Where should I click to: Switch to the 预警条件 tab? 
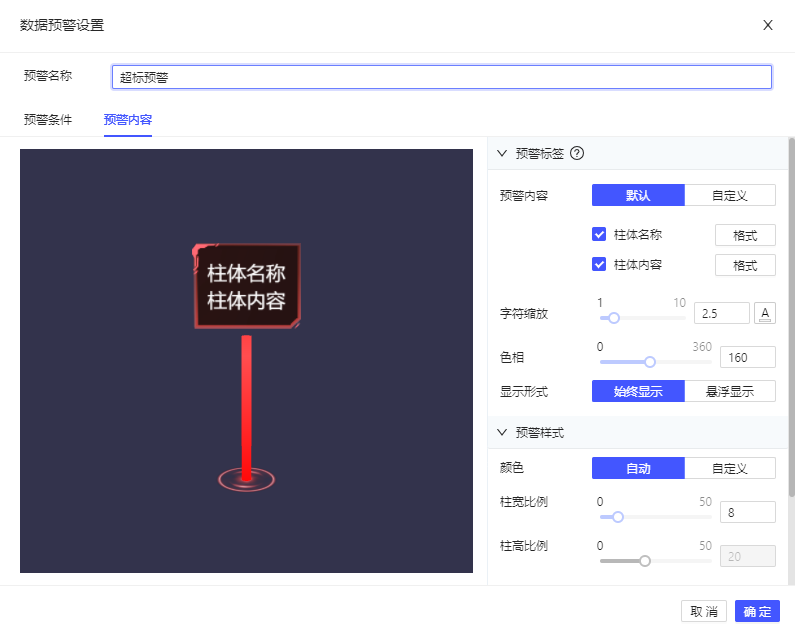coord(48,120)
